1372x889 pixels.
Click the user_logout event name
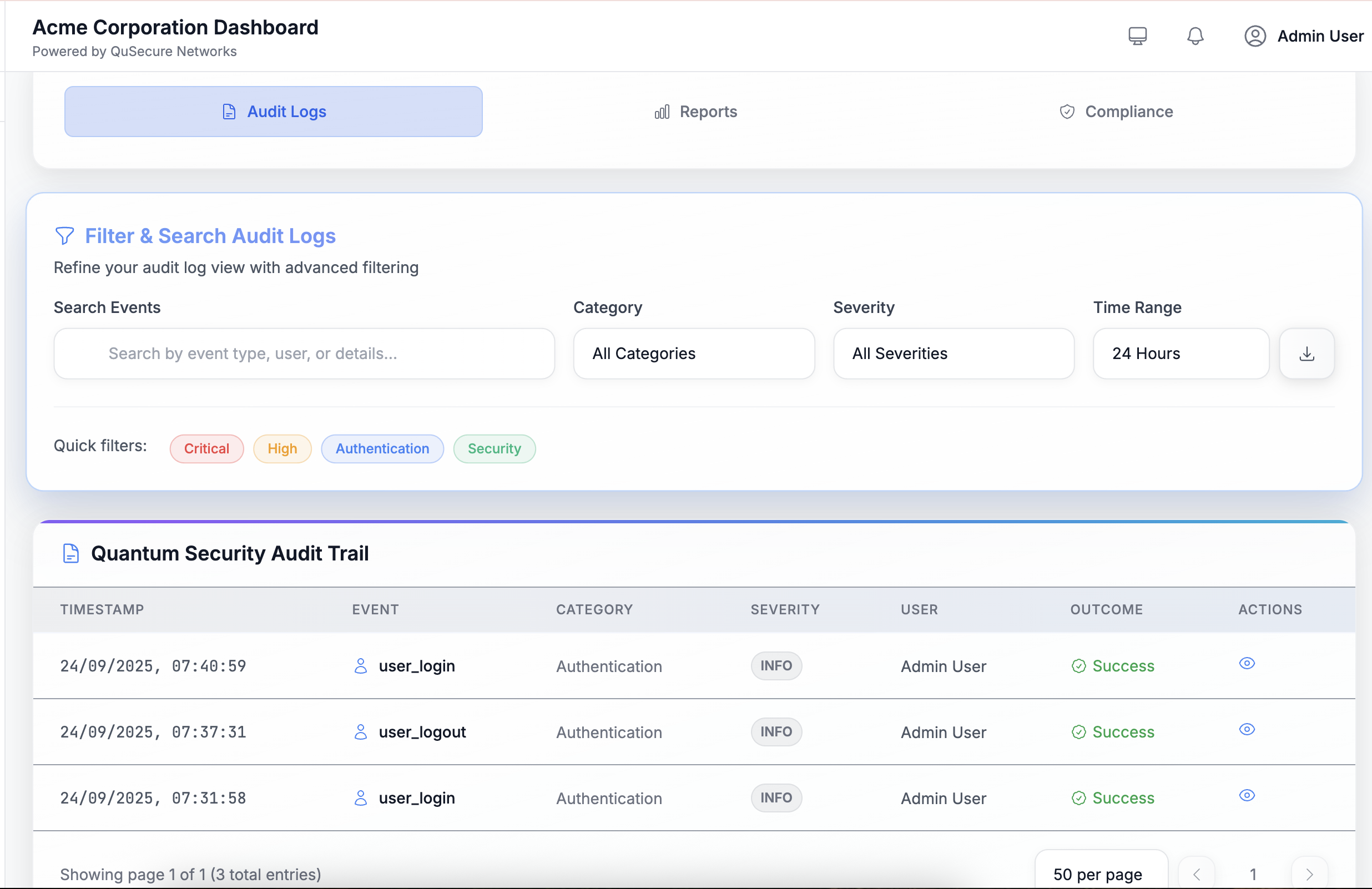[422, 732]
